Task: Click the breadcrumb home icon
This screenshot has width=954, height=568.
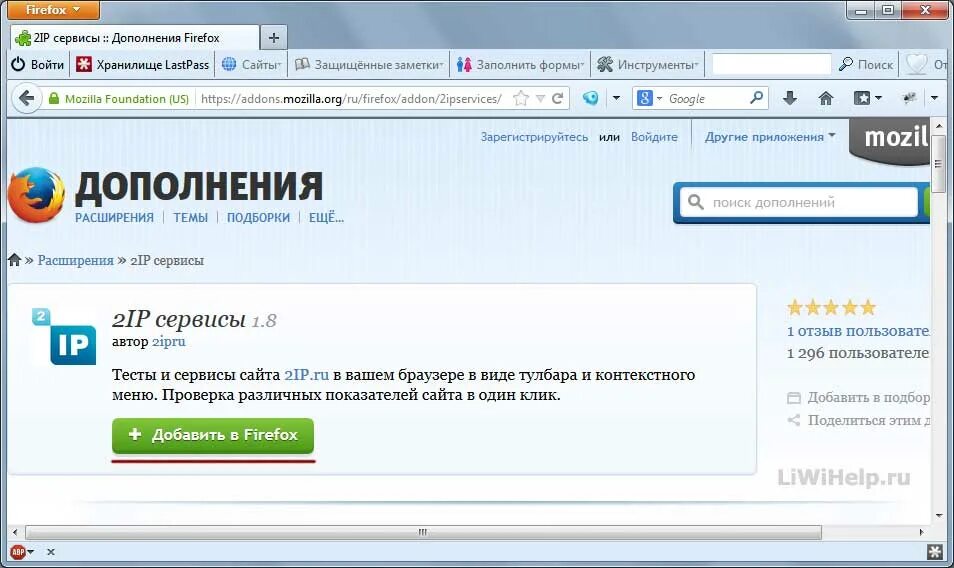Action: (15, 260)
